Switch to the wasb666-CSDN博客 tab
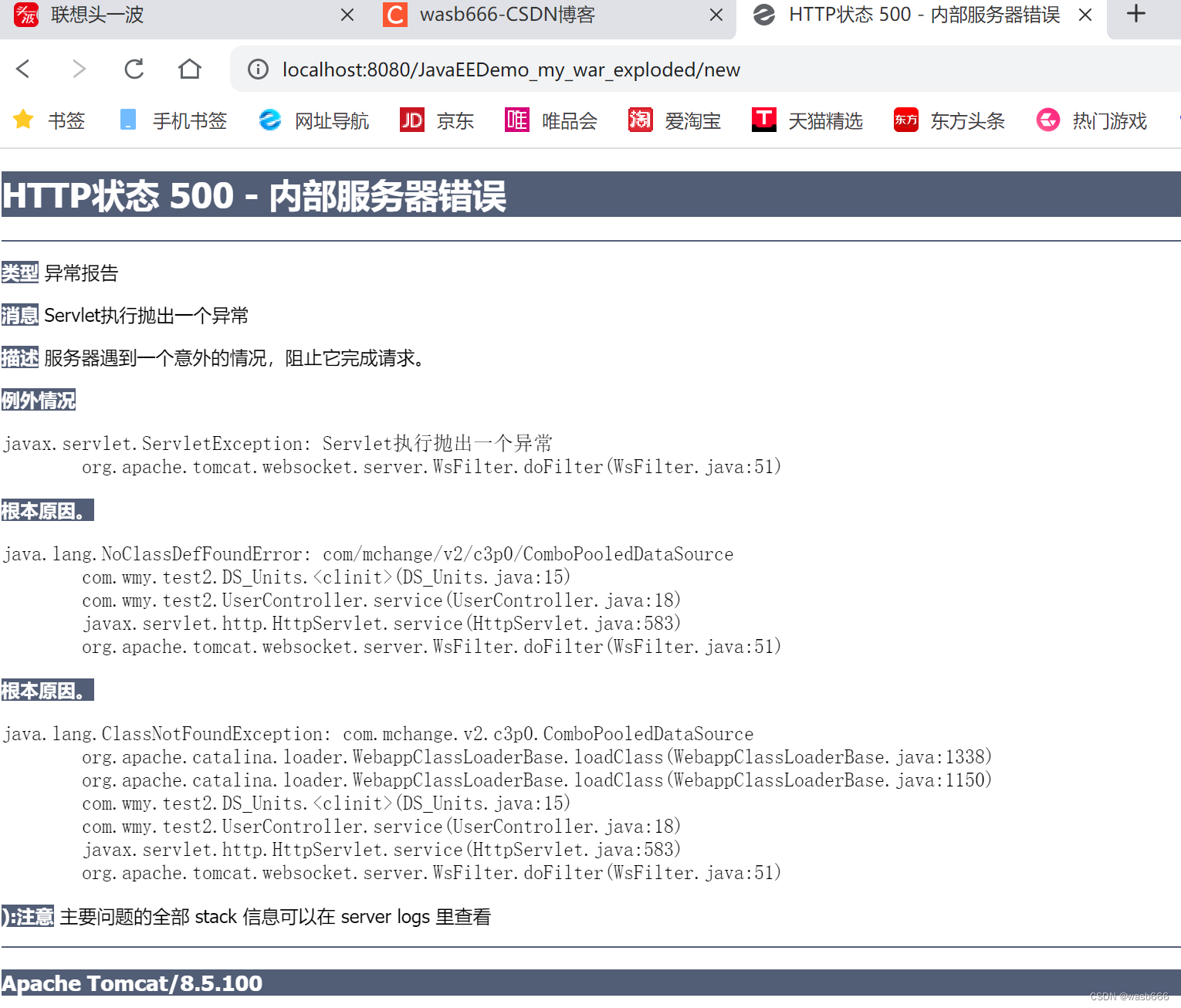The height and width of the screenshot is (1008, 1181). [552, 17]
